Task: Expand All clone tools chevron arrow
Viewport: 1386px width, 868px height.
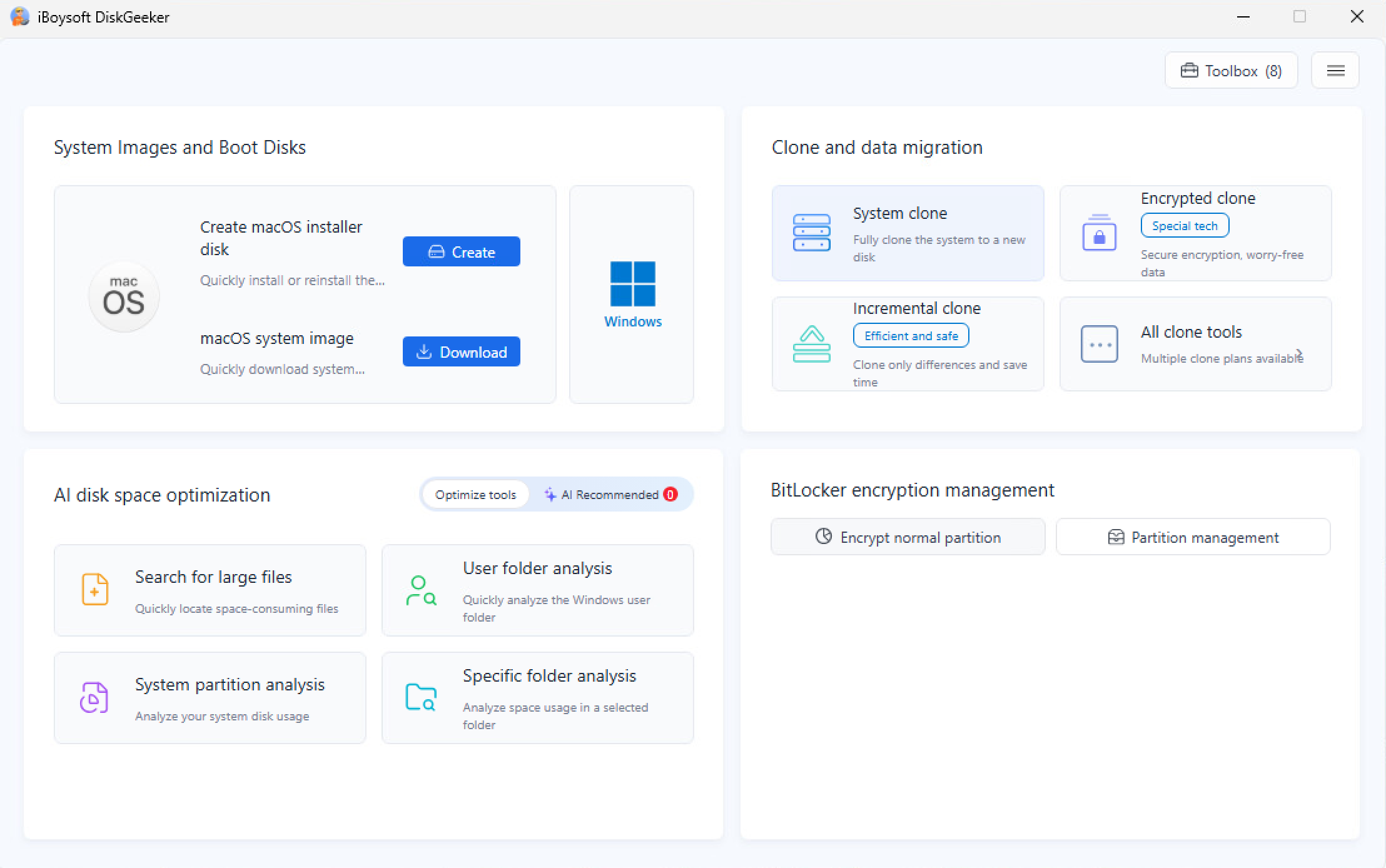Action: [1300, 355]
